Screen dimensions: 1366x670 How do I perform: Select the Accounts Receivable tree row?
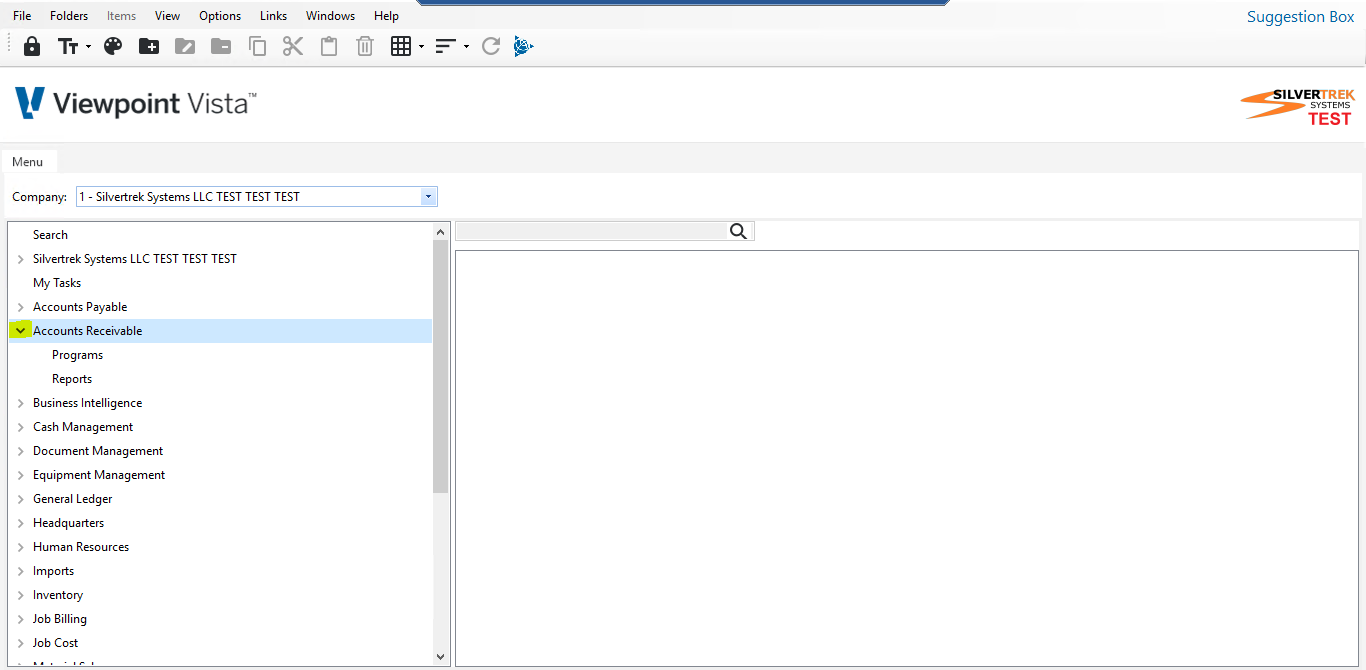point(220,331)
